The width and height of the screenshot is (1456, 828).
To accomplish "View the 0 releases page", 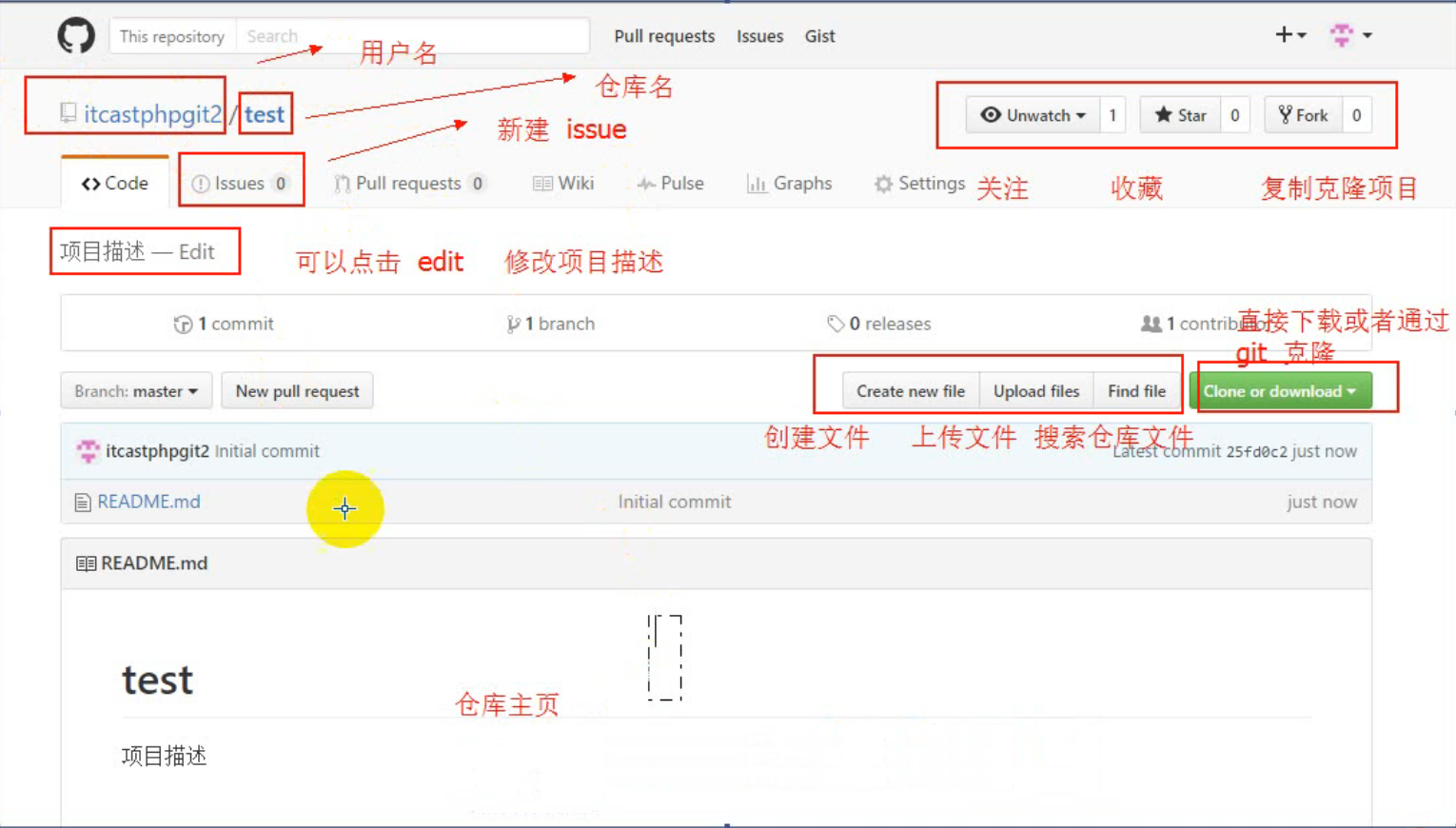I will click(x=879, y=324).
